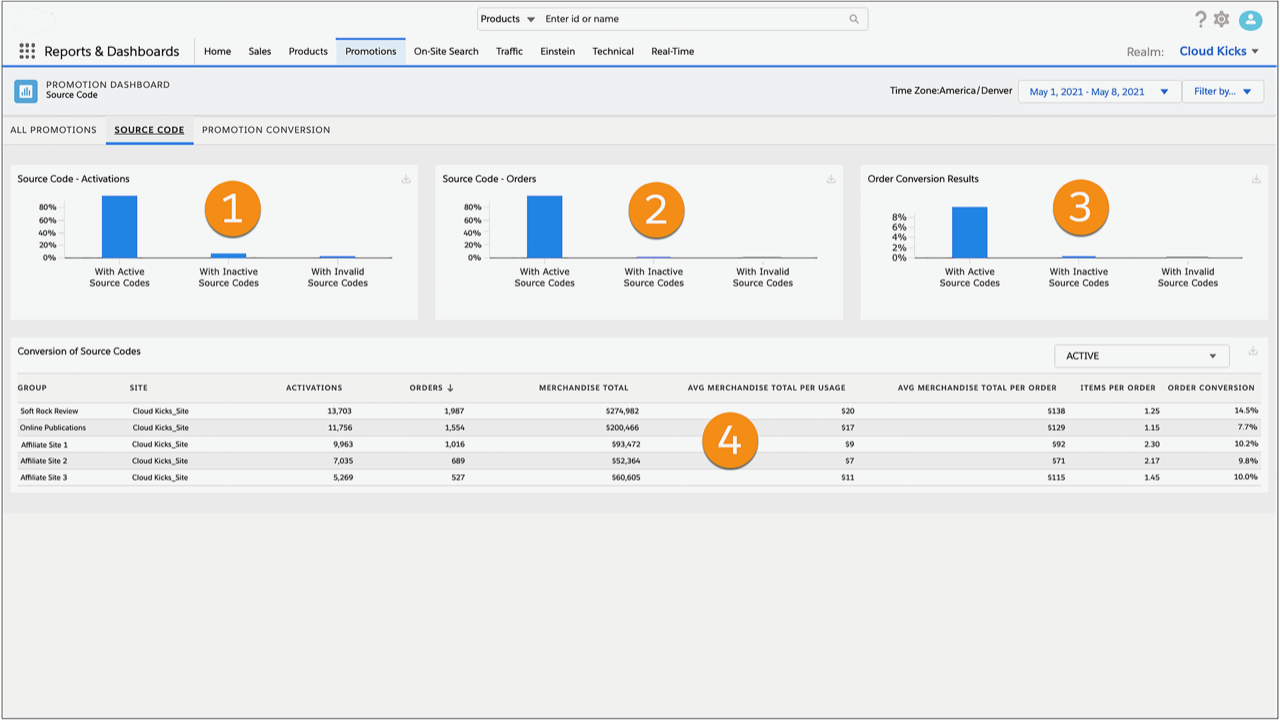Click the 14.5% order conversion value
1280x721 pixels.
pos(1246,411)
